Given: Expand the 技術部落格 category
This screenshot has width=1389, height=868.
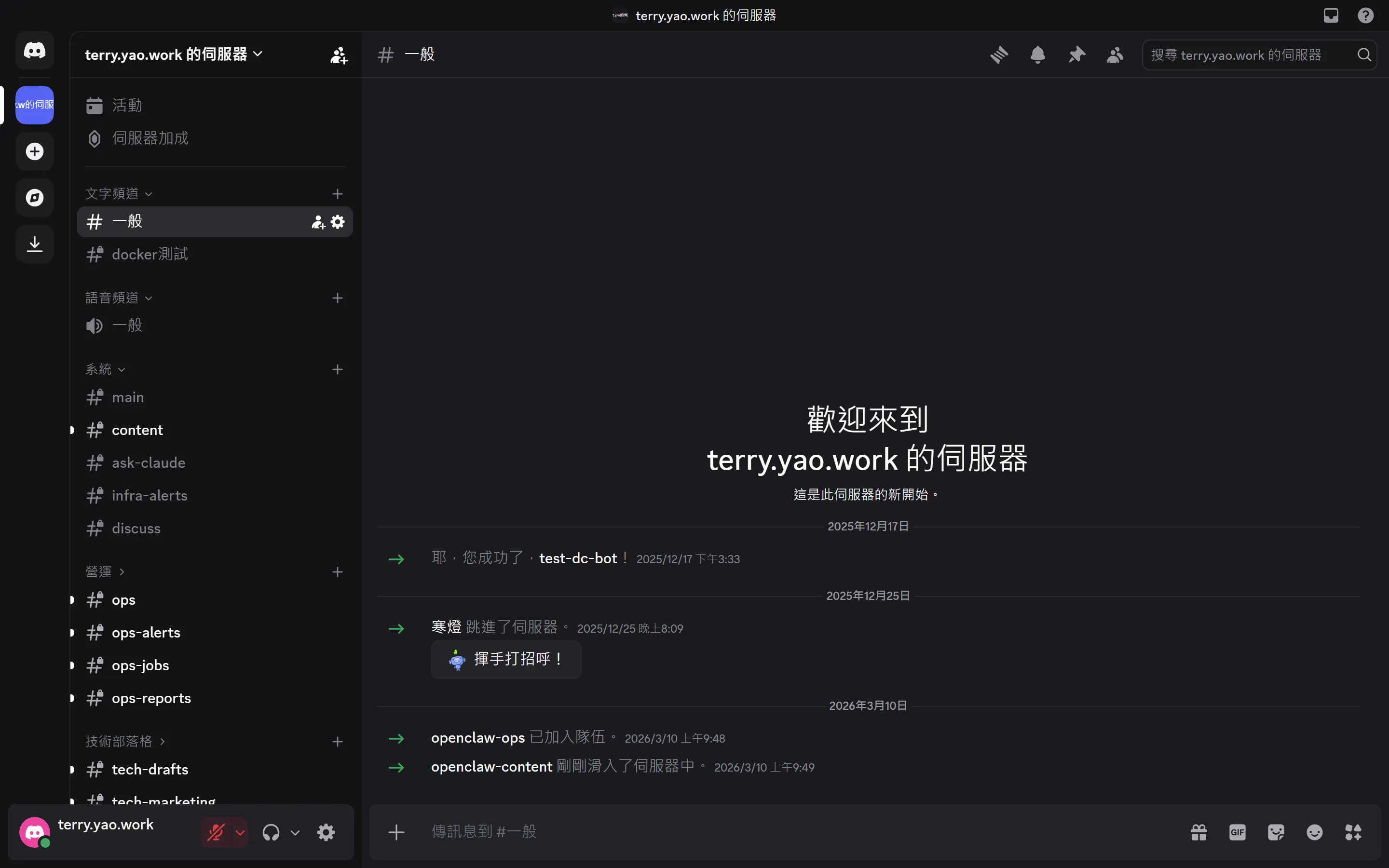Looking at the screenshot, I should click(125, 742).
